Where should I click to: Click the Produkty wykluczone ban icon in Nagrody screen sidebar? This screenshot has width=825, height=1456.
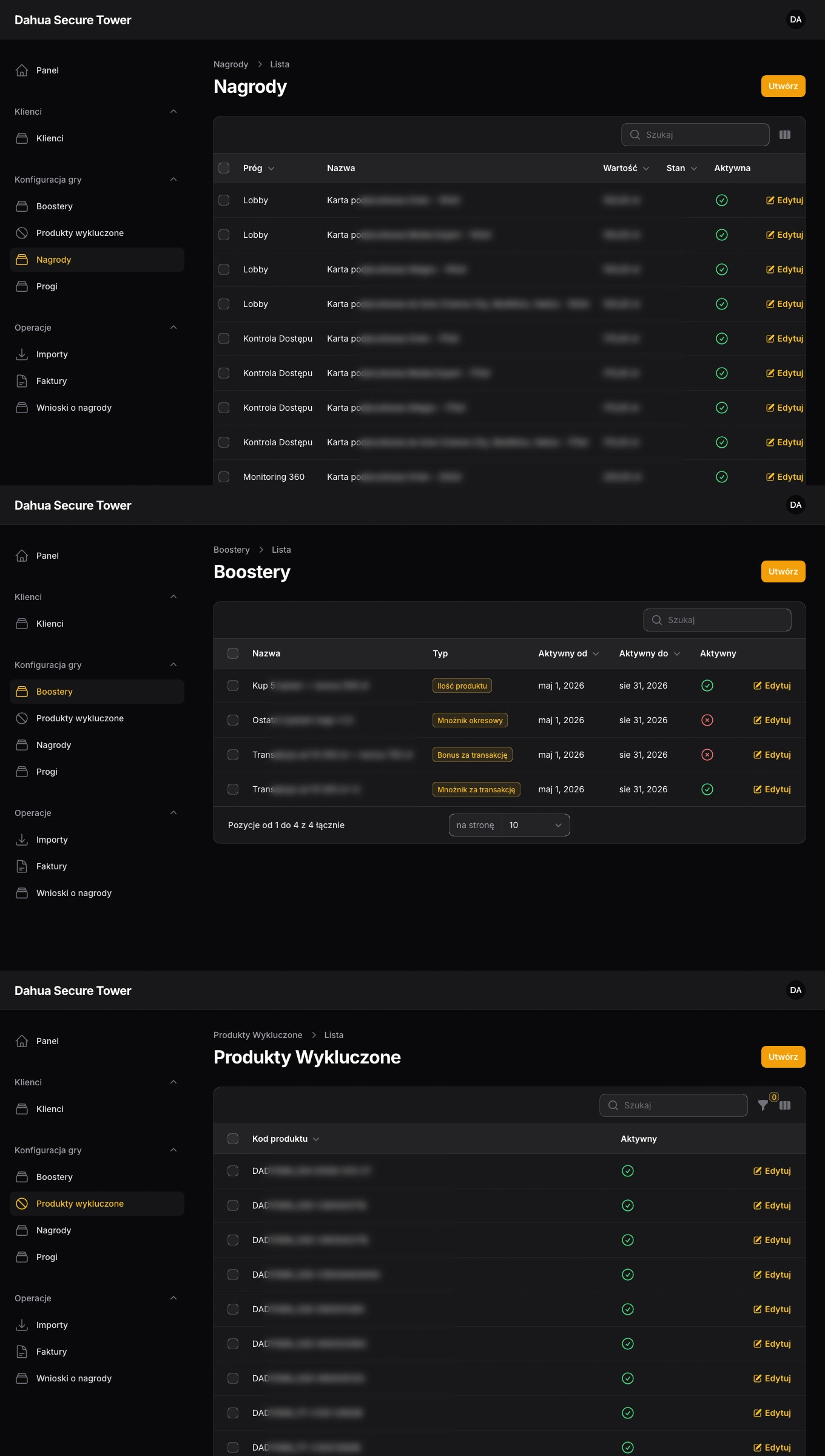tap(22, 233)
